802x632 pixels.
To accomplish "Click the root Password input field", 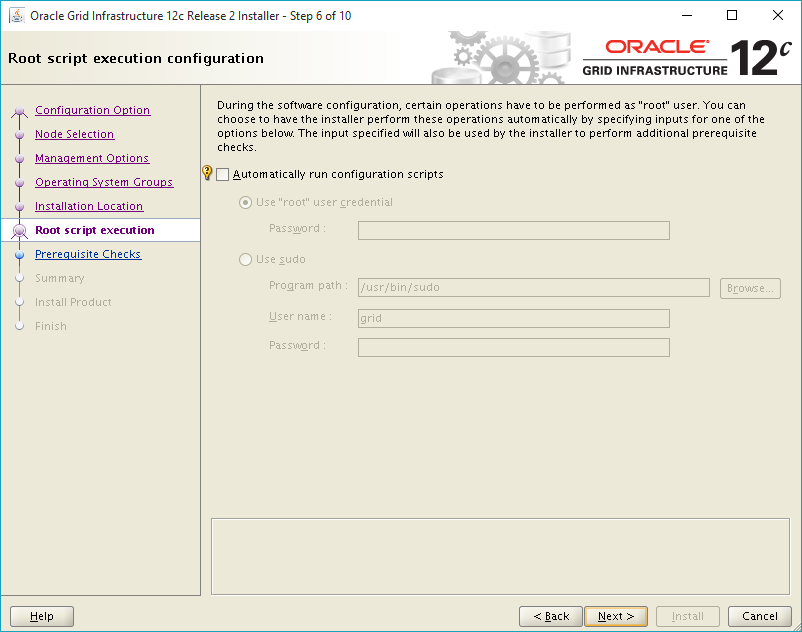I will pyautogui.click(x=514, y=231).
